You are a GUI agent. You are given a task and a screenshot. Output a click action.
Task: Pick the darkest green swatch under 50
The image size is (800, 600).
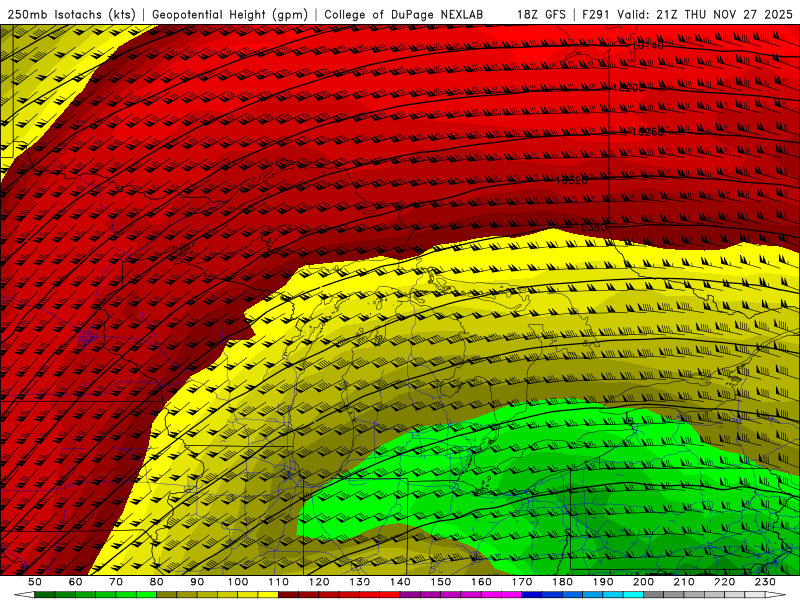[44, 594]
